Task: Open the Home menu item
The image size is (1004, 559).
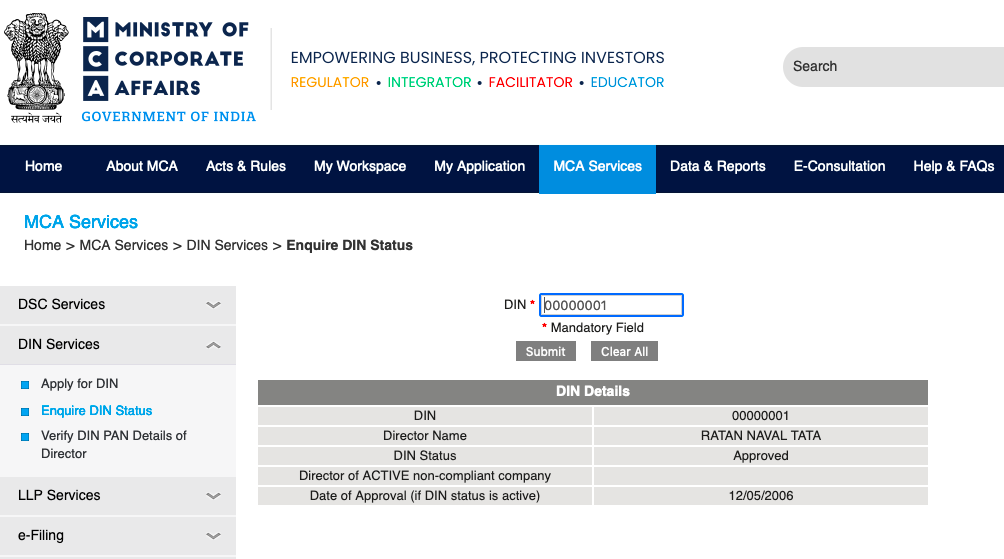Action: coord(43,167)
